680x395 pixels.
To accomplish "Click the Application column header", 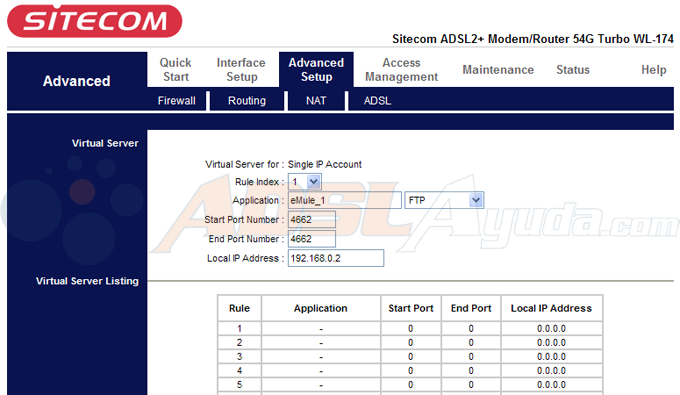I will 320,308.
